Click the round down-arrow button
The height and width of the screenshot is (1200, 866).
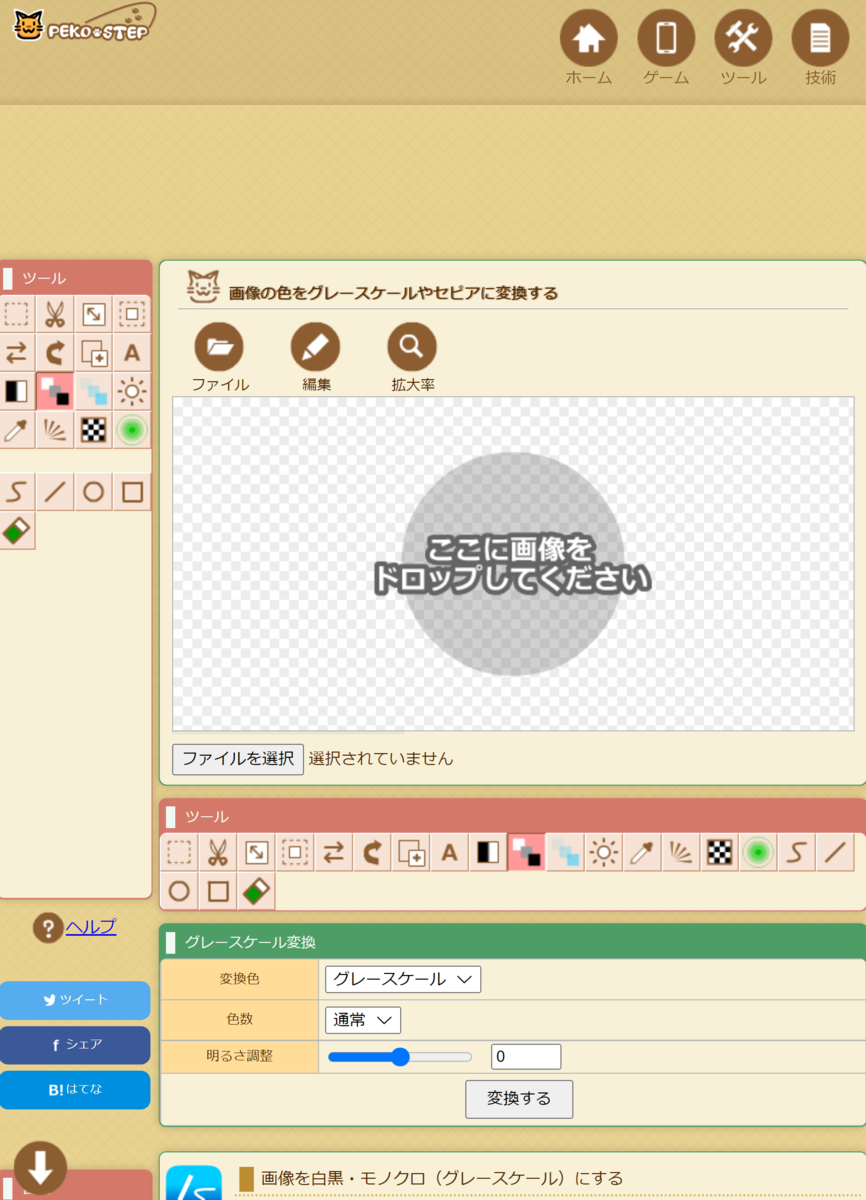tap(41, 1167)
